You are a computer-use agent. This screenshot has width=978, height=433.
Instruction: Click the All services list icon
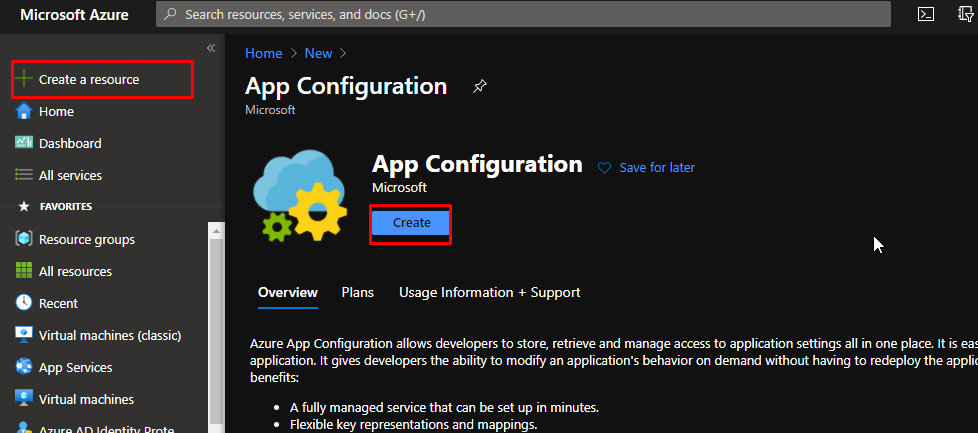tap(24, 175)
